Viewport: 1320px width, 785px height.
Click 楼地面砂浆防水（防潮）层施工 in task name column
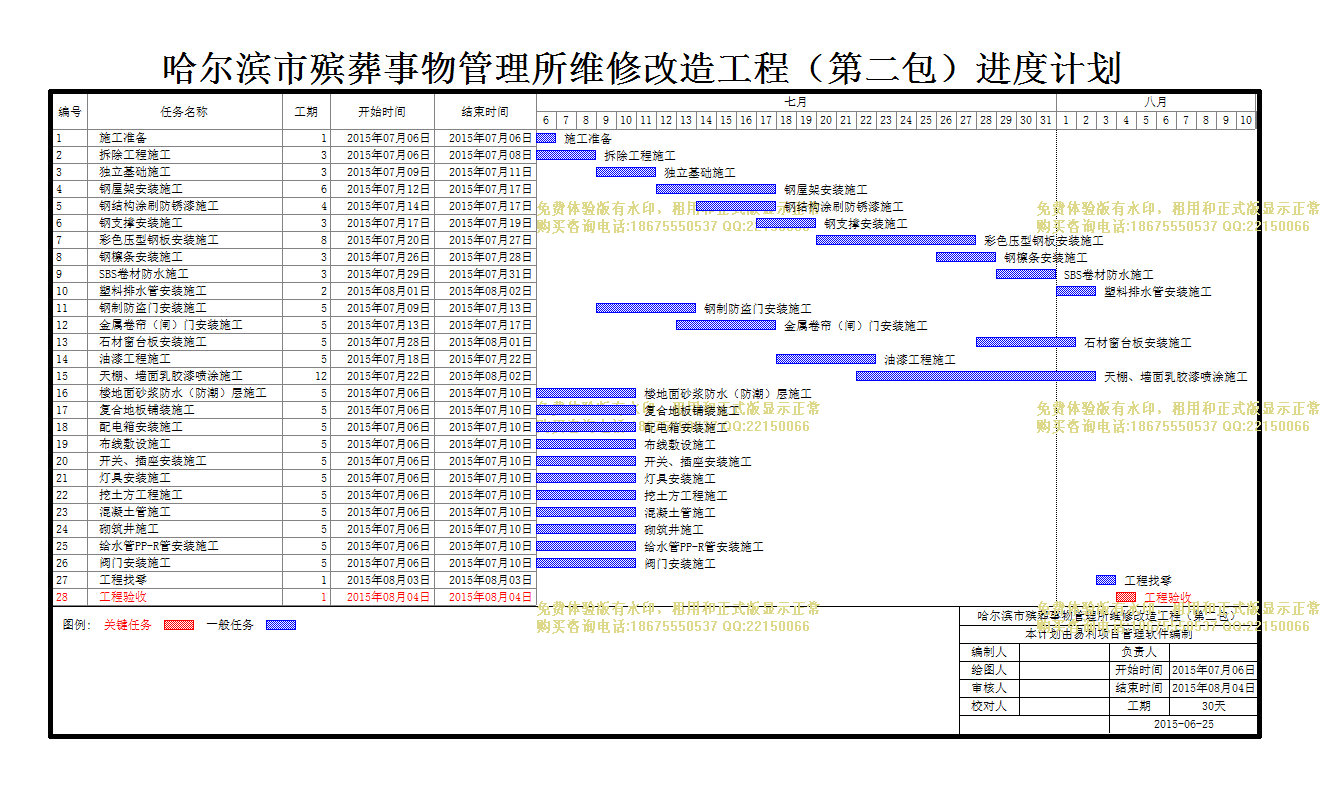pos(183,393)
